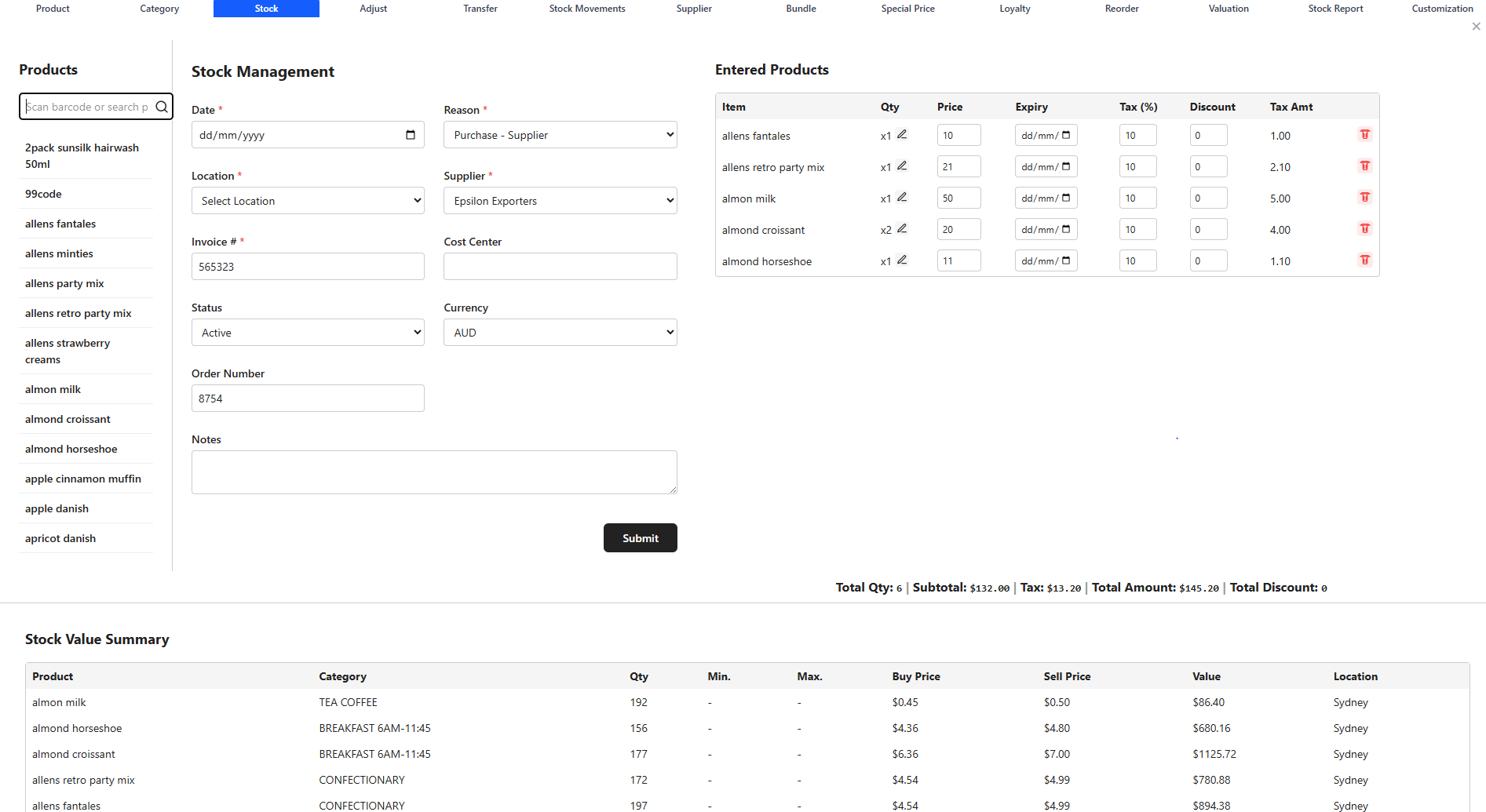Open the Reorder tab
This screenshot has width=1486, height=812.
click(x=1122, y=9)
